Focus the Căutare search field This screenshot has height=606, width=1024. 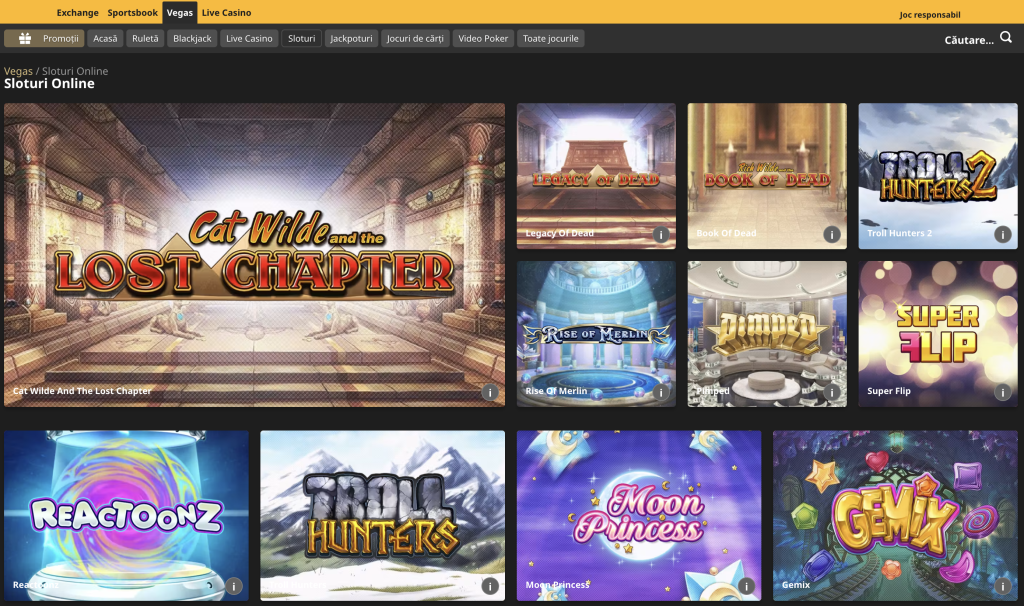[969, 40]
